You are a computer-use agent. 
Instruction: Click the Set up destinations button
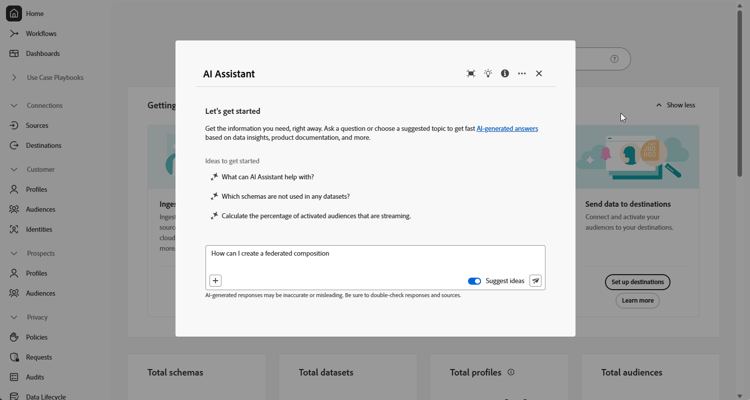pyautogui.click(x=637, y=282)
